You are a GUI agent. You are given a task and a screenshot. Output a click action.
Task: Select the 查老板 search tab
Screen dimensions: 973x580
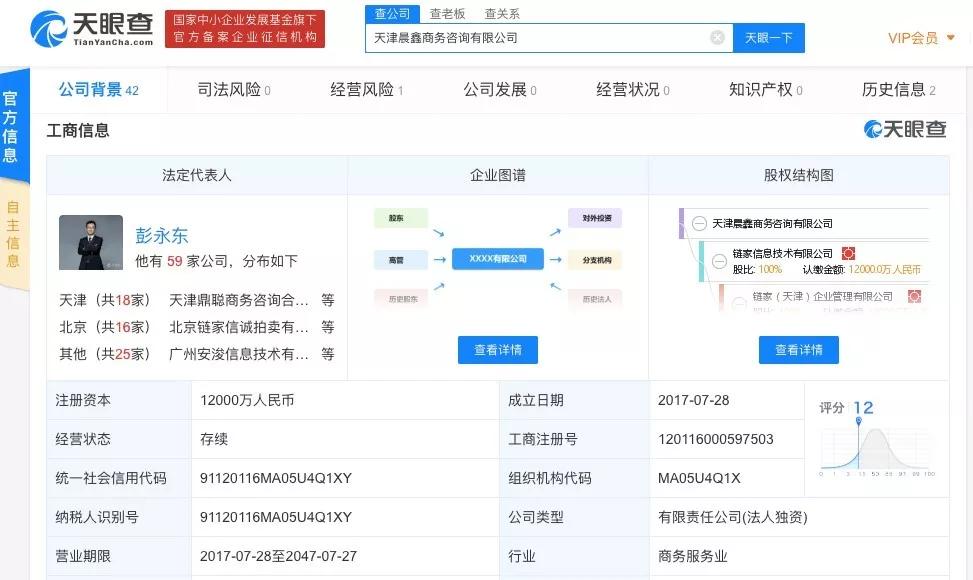pyautogui.click(x=447, y=14)
